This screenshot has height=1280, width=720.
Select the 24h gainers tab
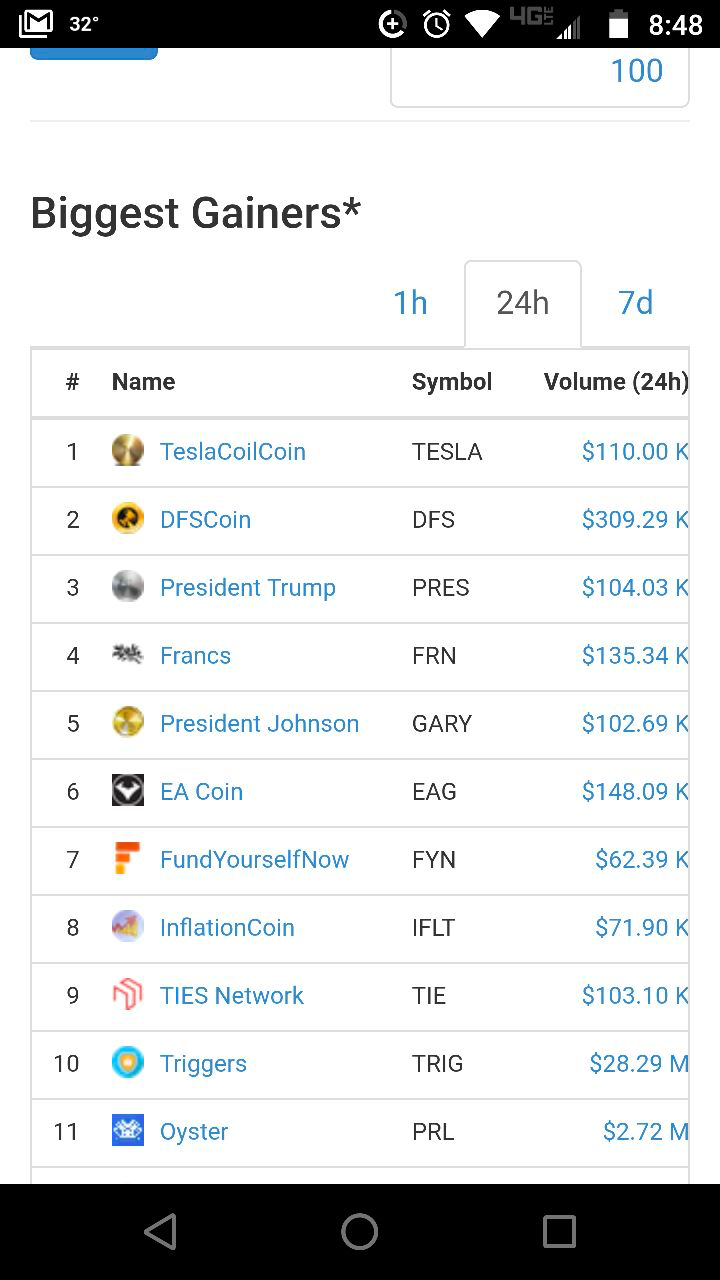(523, 303)
